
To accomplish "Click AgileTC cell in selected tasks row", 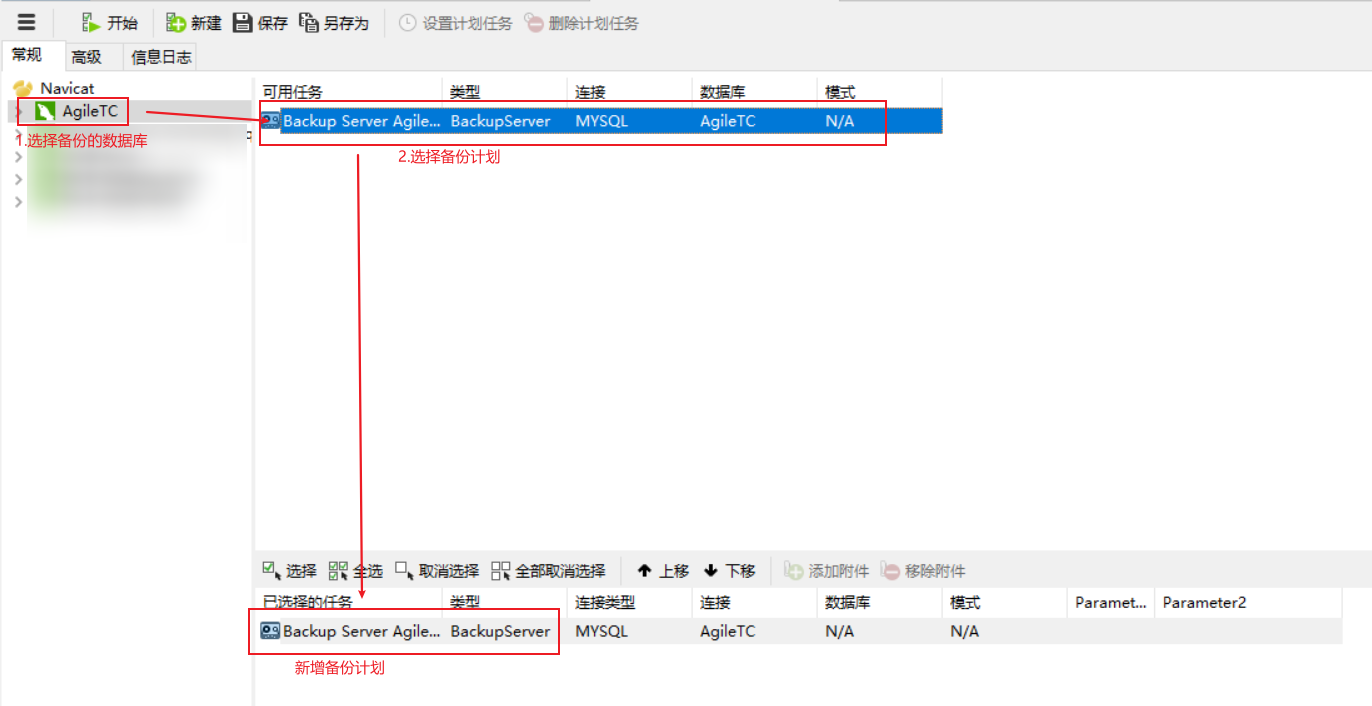I will pos(728,631).
